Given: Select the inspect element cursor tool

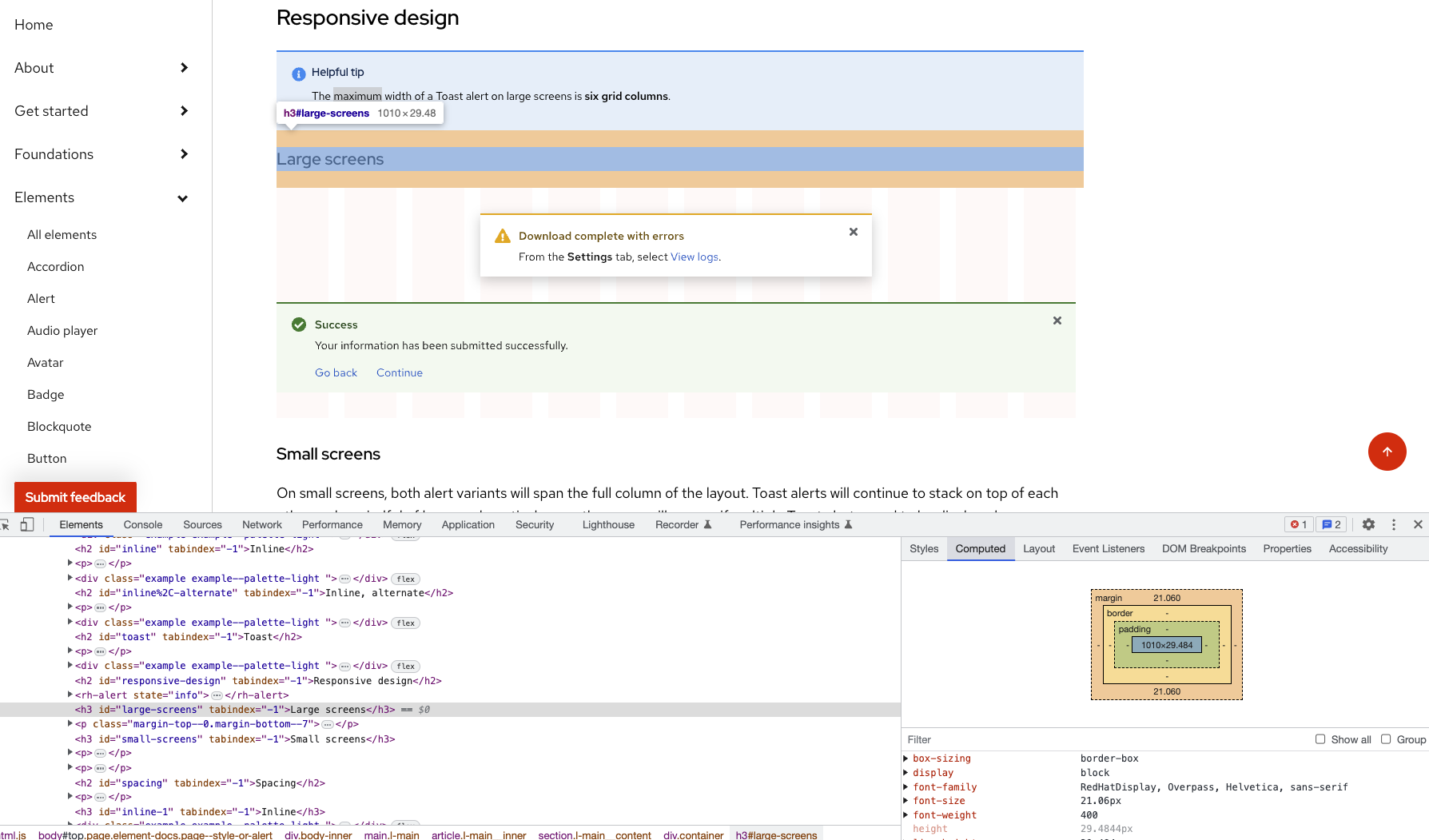Looking at the screenshot, I should tap(6, 524).
